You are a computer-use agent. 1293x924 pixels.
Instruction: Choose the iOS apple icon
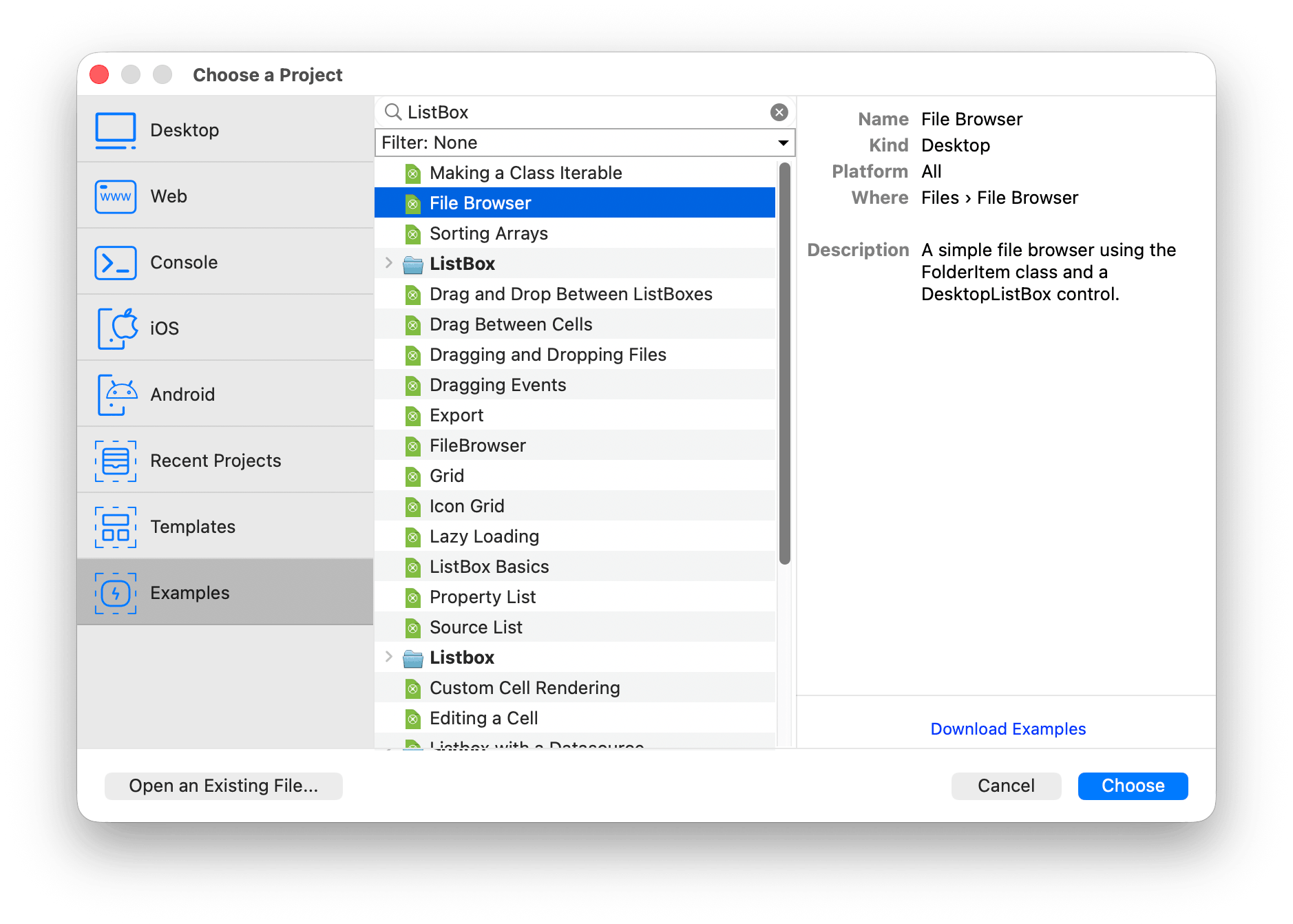[x=116, y=328]
